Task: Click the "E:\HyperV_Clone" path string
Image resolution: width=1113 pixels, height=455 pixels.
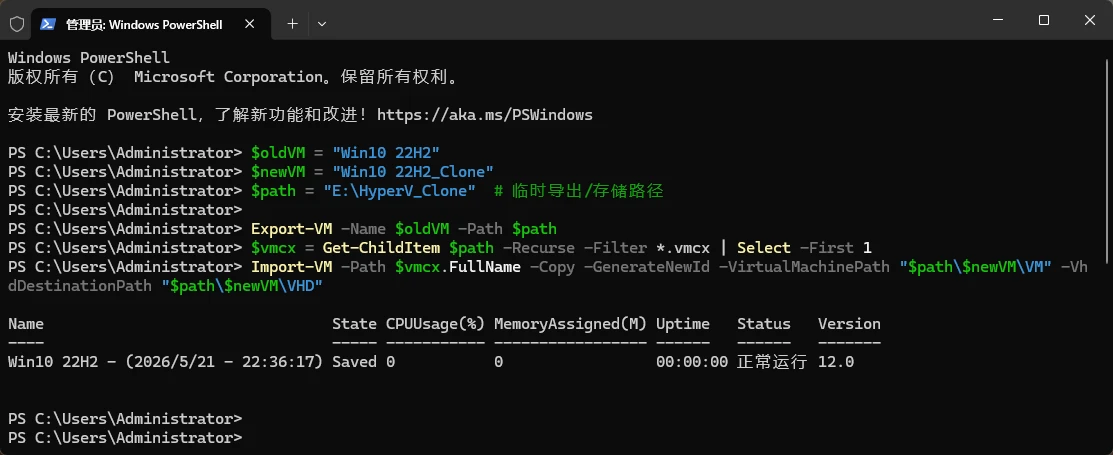Action: [400, 191]
